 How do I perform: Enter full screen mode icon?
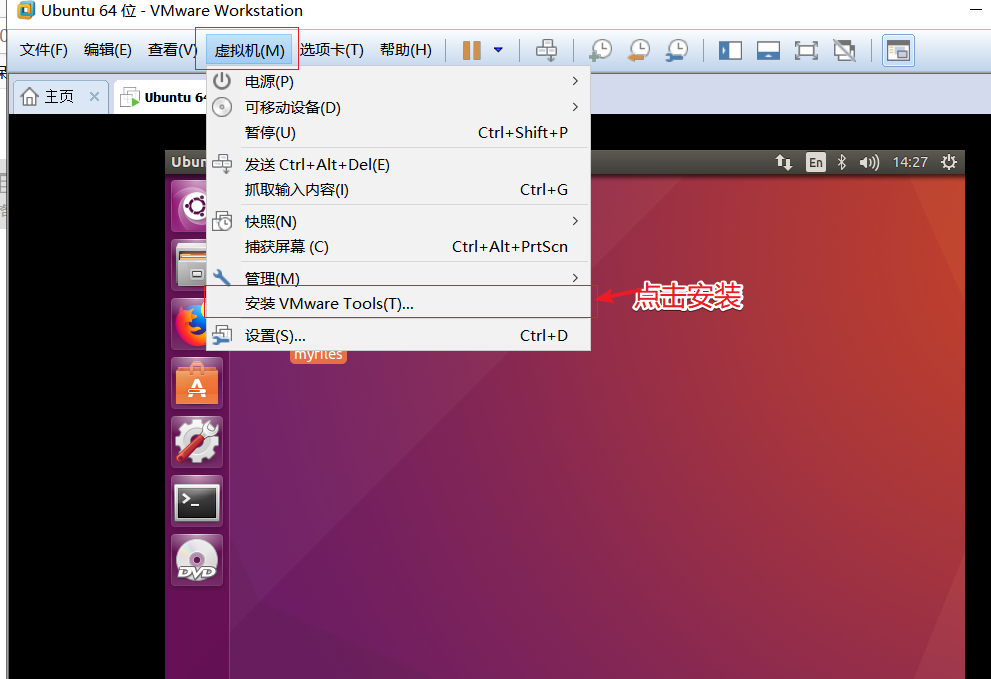[806, 50]
